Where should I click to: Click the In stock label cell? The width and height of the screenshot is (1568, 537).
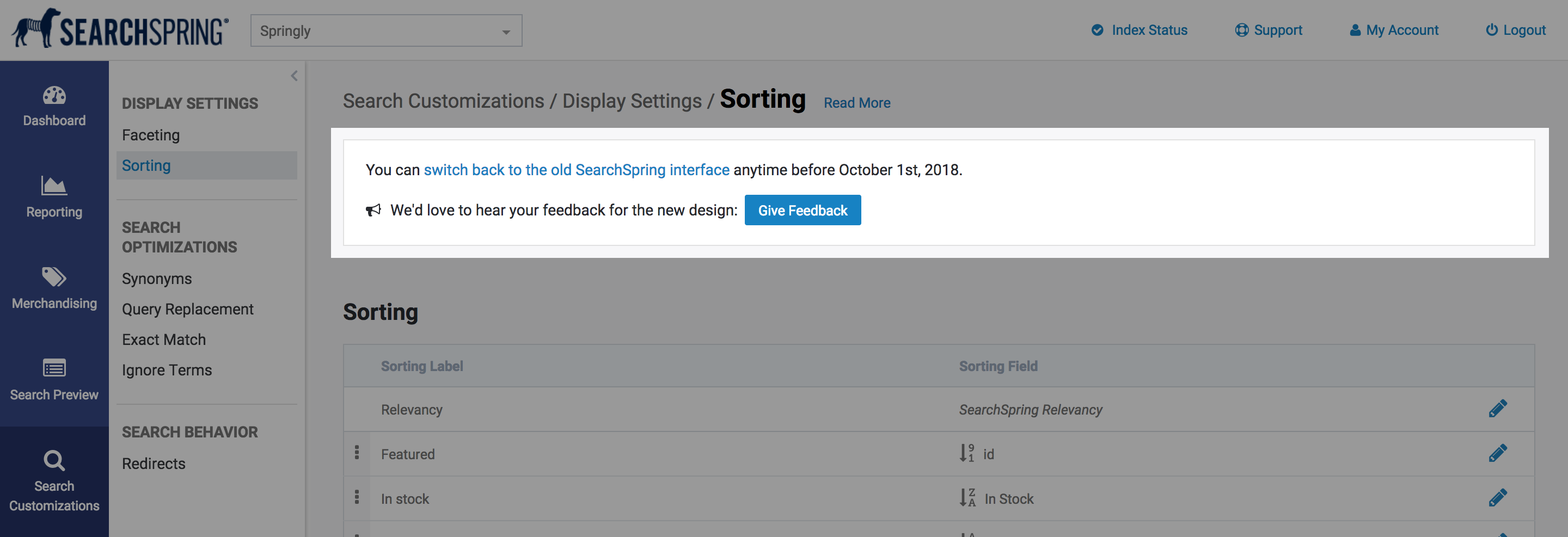(x=405, y=499)
